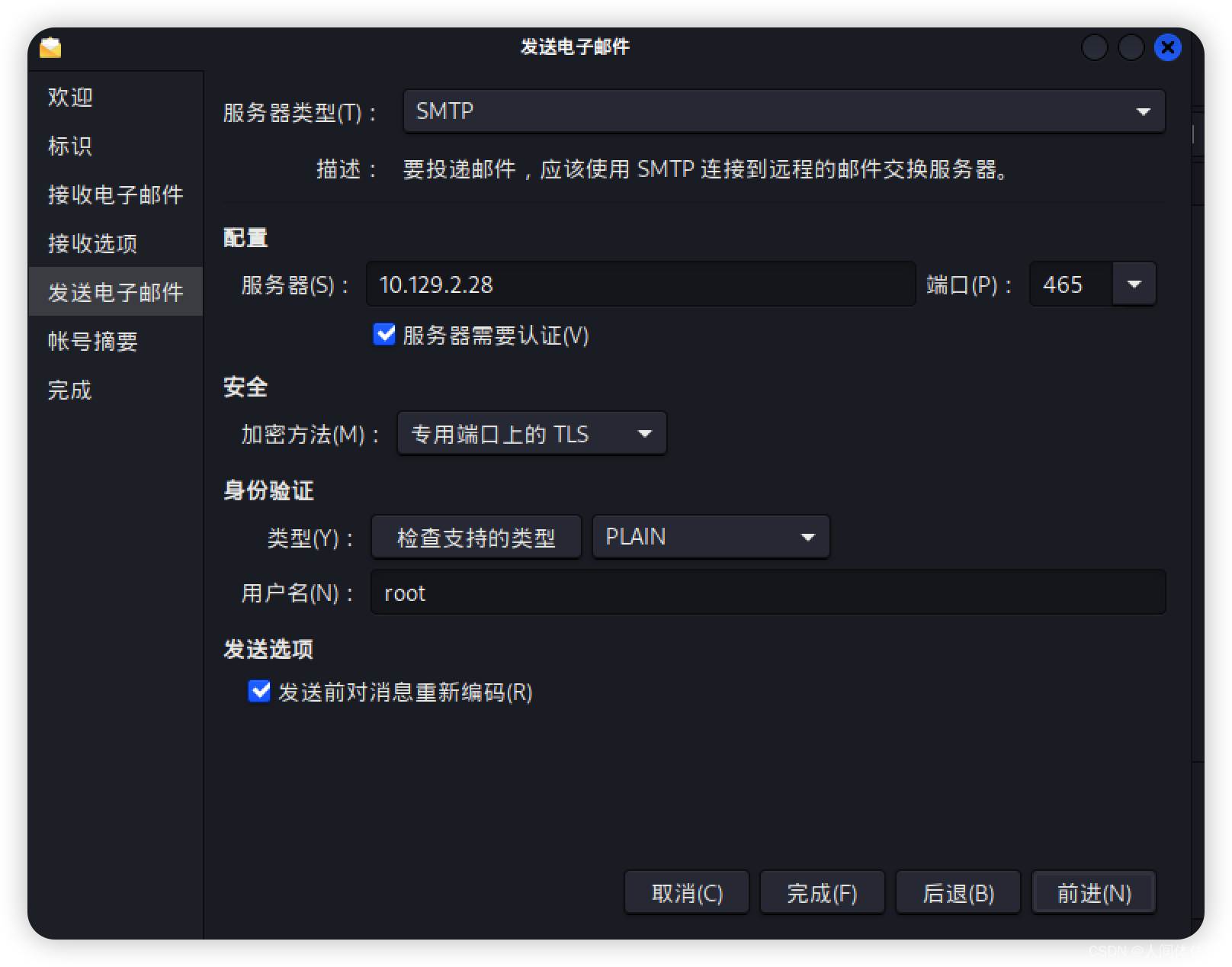Expand the port dropdown showing 465

tap(1134, 284)
